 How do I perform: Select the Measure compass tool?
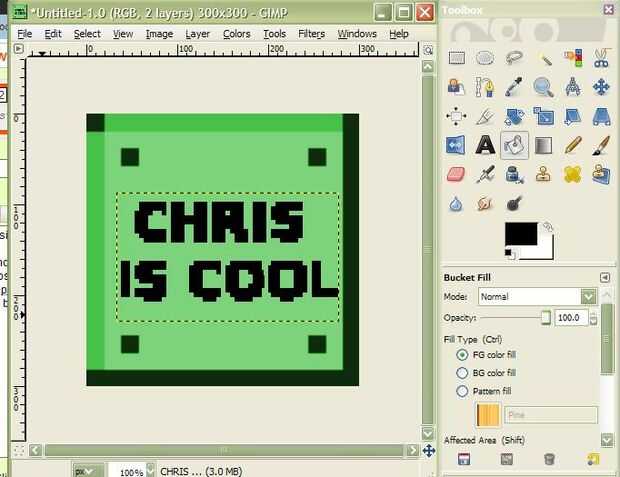coord(573,87)
